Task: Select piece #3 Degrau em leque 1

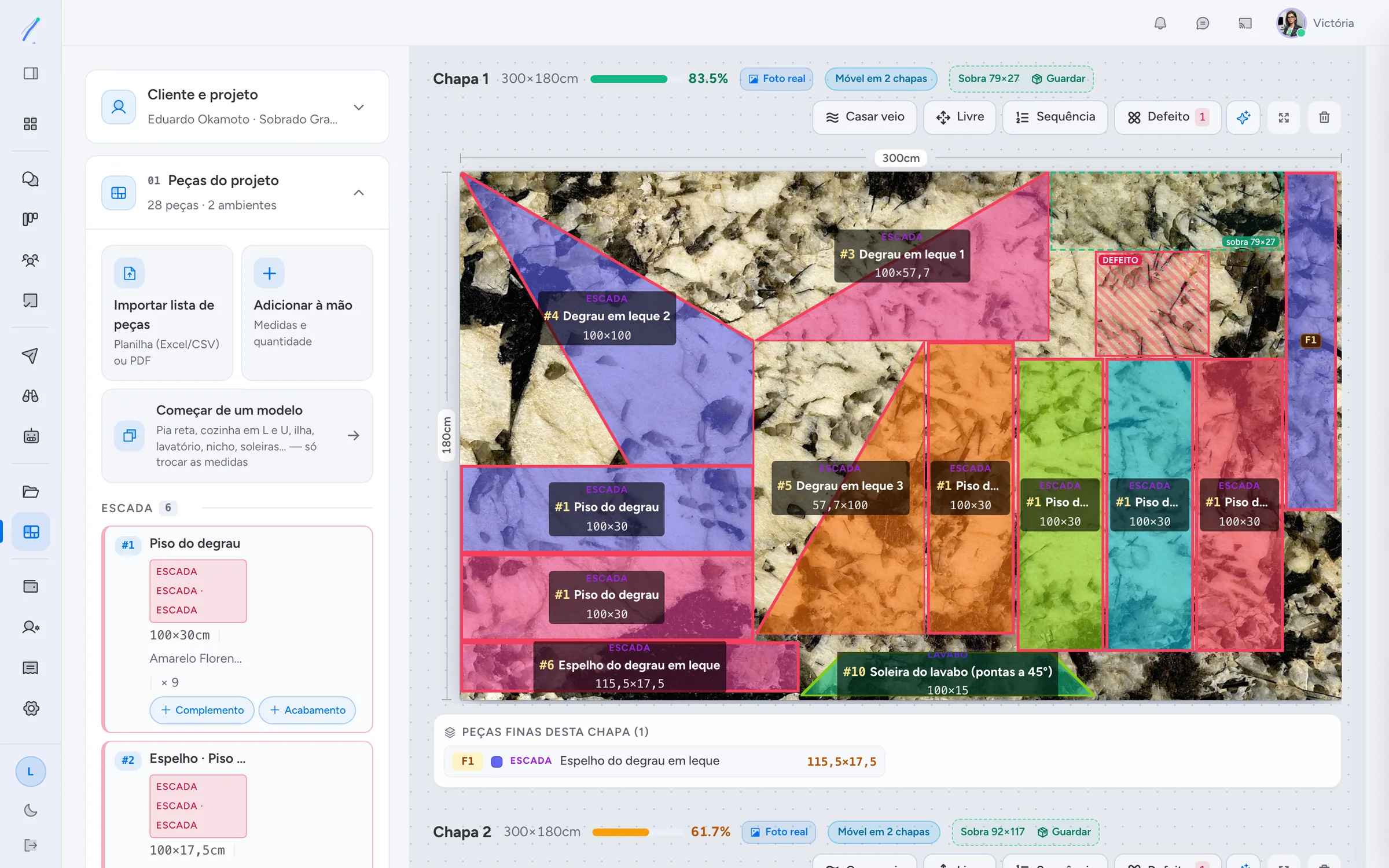Action: pyautogui.click(x=902, y=256)
